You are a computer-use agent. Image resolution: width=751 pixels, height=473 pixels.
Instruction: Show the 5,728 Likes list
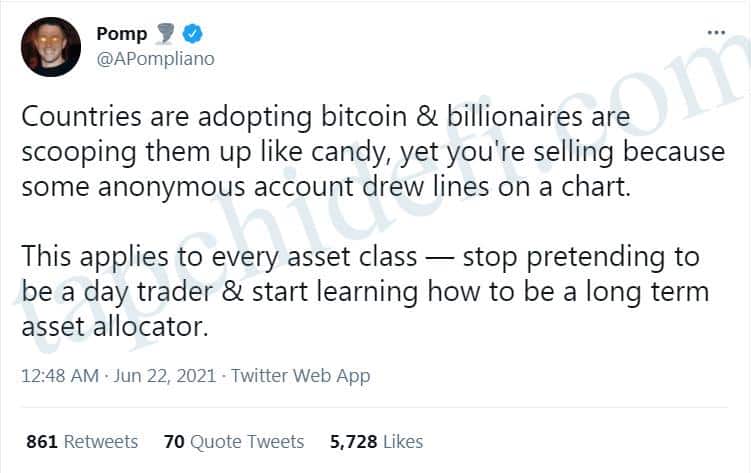point(376,441)
